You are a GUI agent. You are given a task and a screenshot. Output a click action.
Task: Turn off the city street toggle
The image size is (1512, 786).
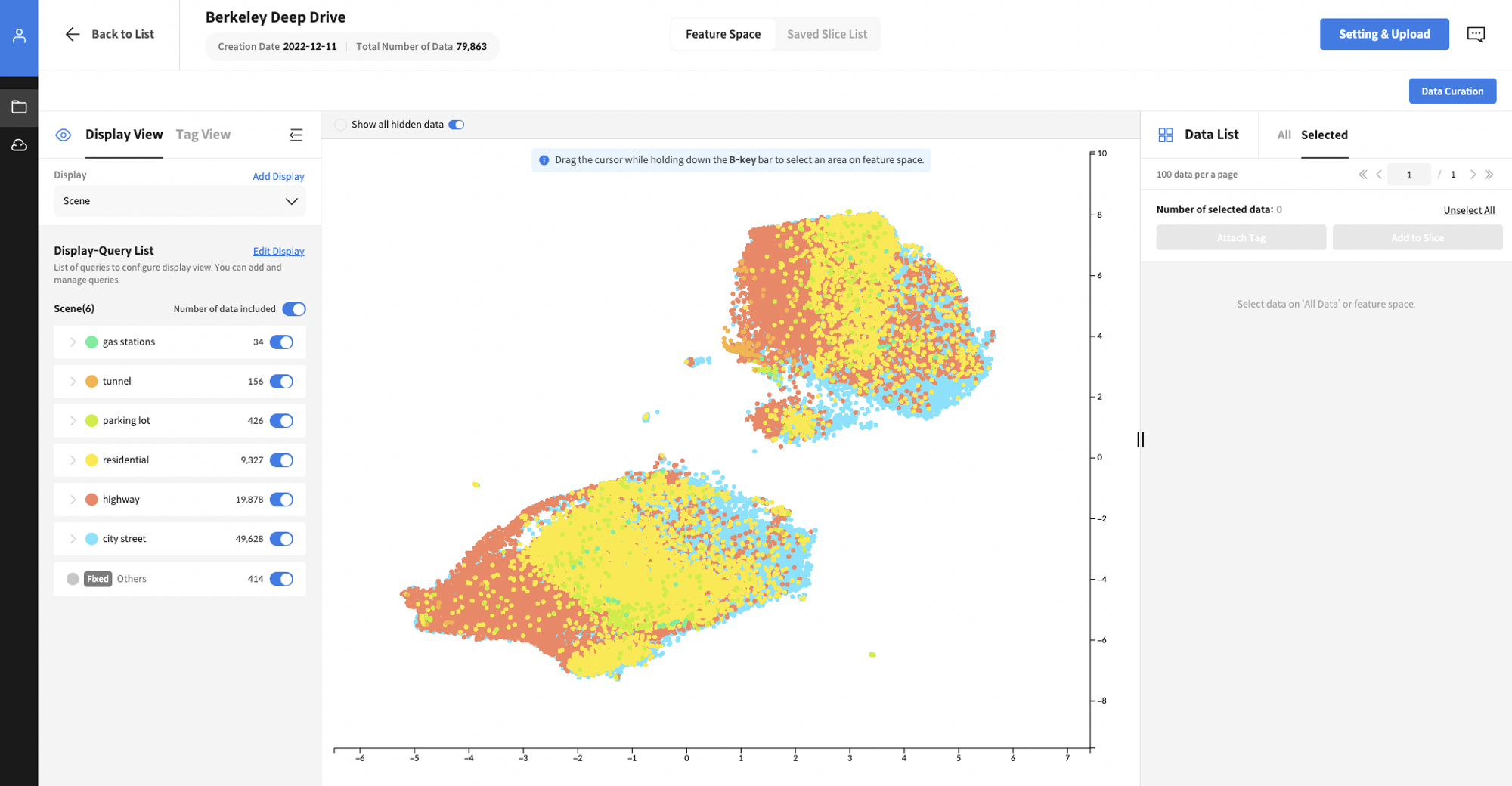tap(281, 539)
